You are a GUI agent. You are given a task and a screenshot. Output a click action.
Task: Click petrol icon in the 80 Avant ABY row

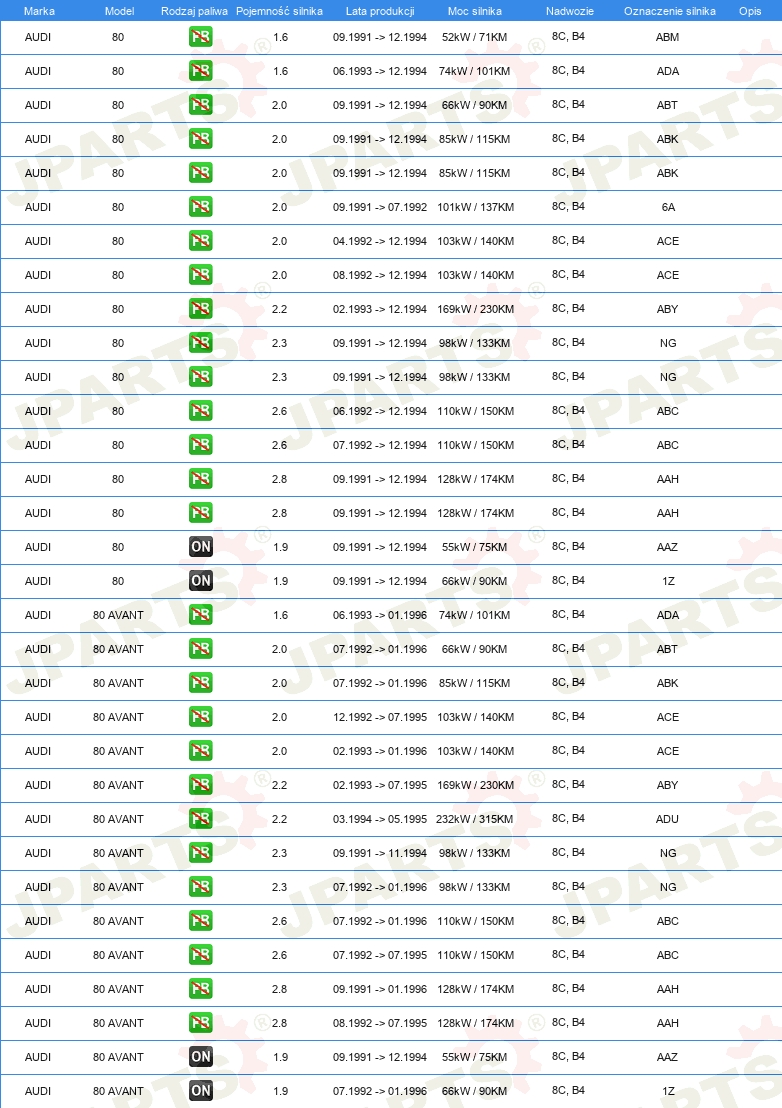[201, 785]
